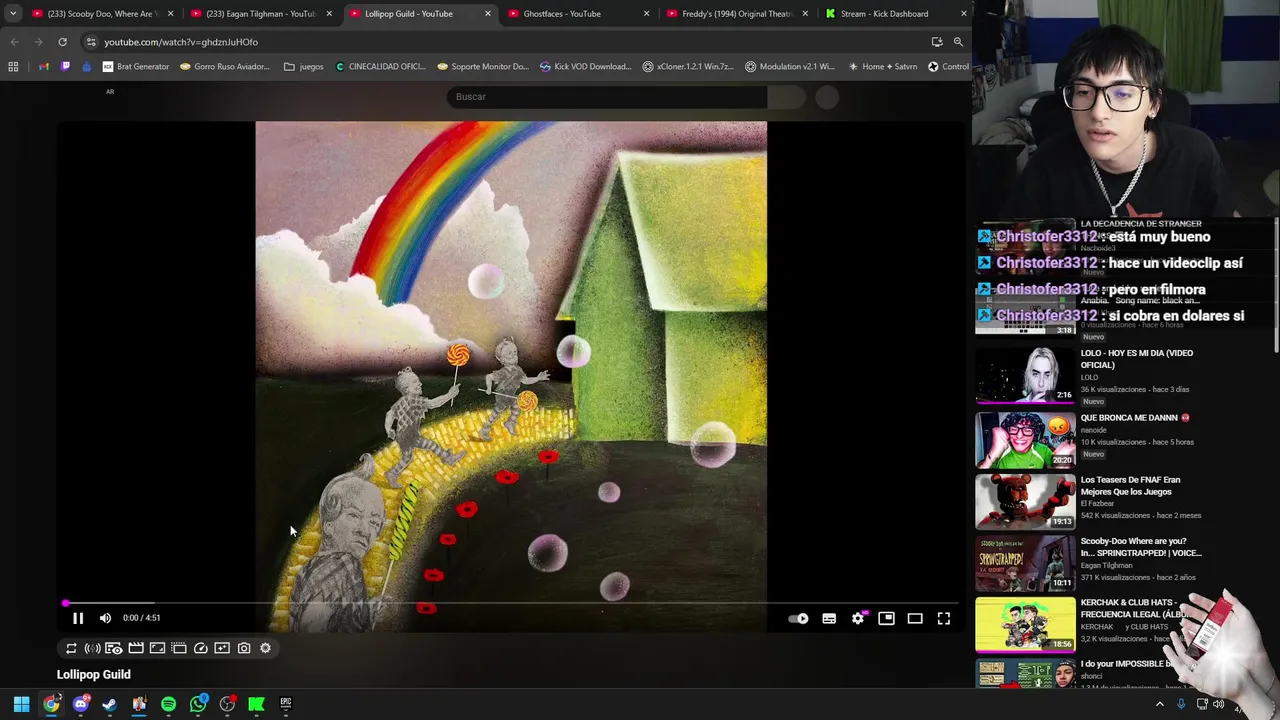Viewport: 1280px width, 720px height.
Task: Click the video filters sparkle icon
Action: [x=222, y=648]
